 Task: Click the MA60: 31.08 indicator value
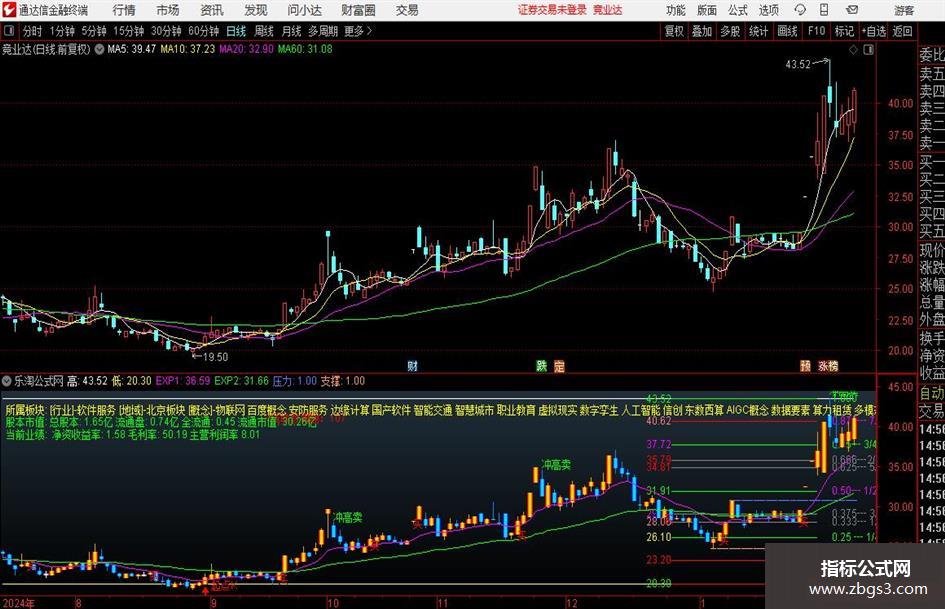305,49
